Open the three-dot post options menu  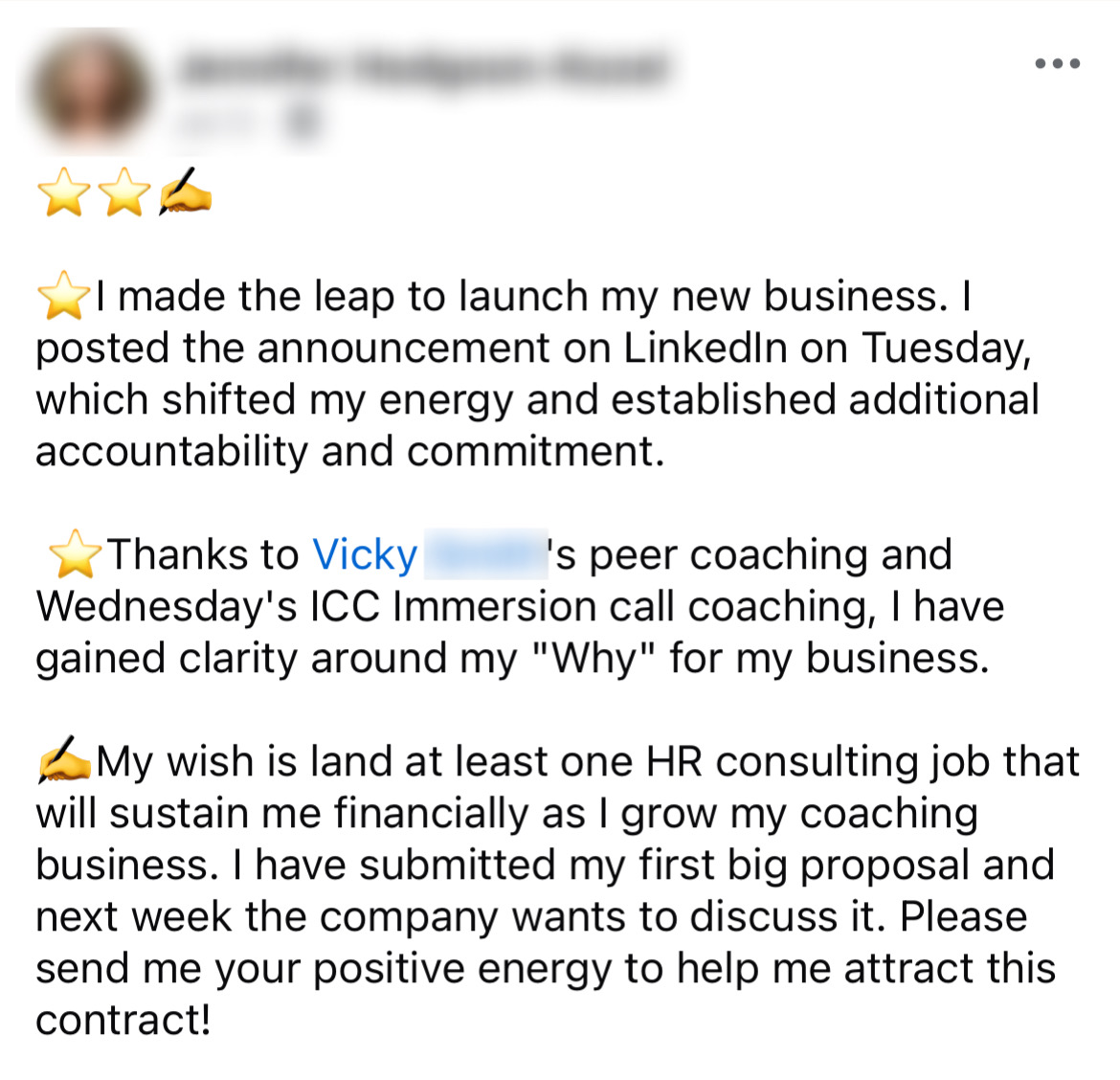point(1058,64)
